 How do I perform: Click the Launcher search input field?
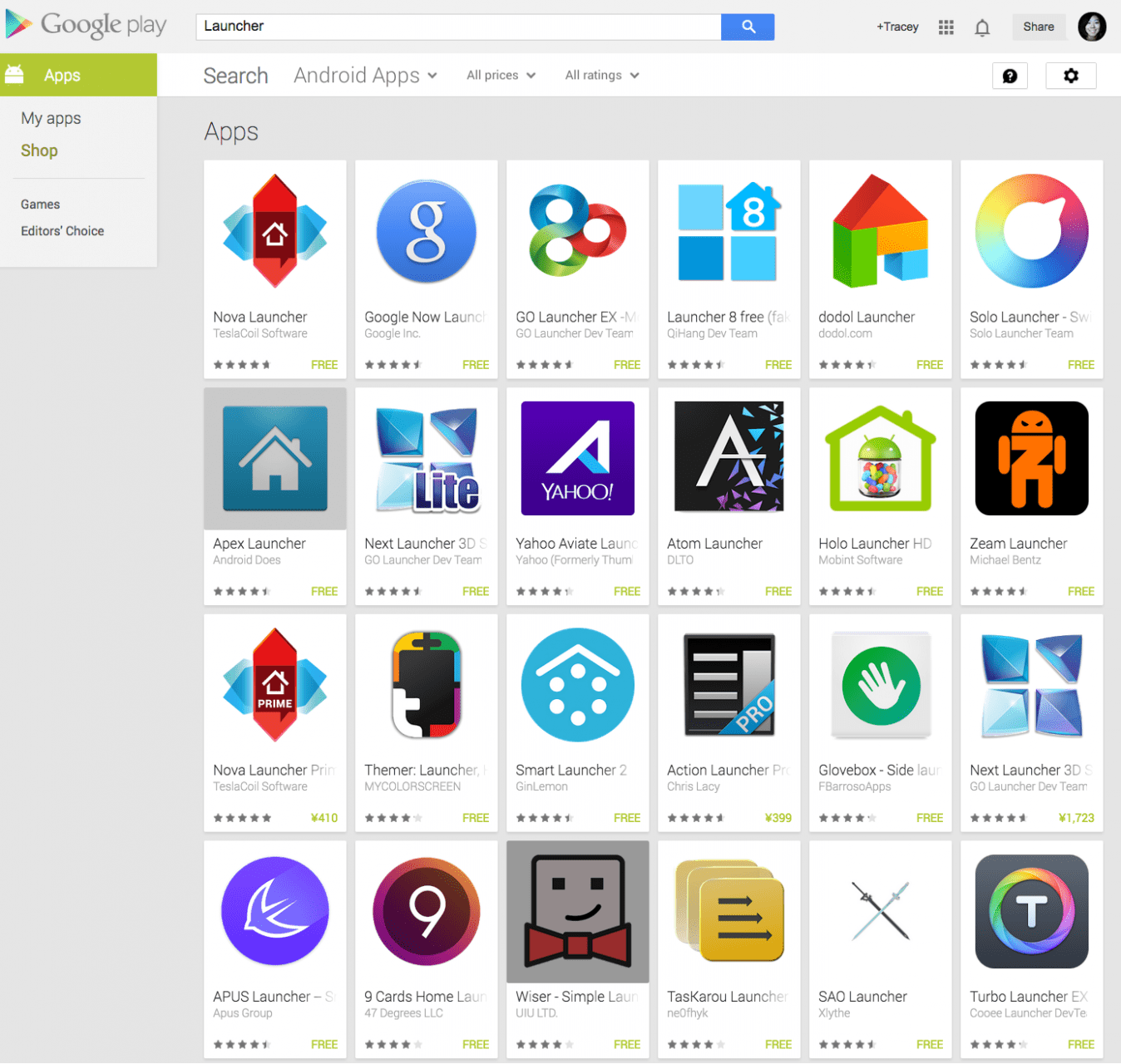[458, 27]
